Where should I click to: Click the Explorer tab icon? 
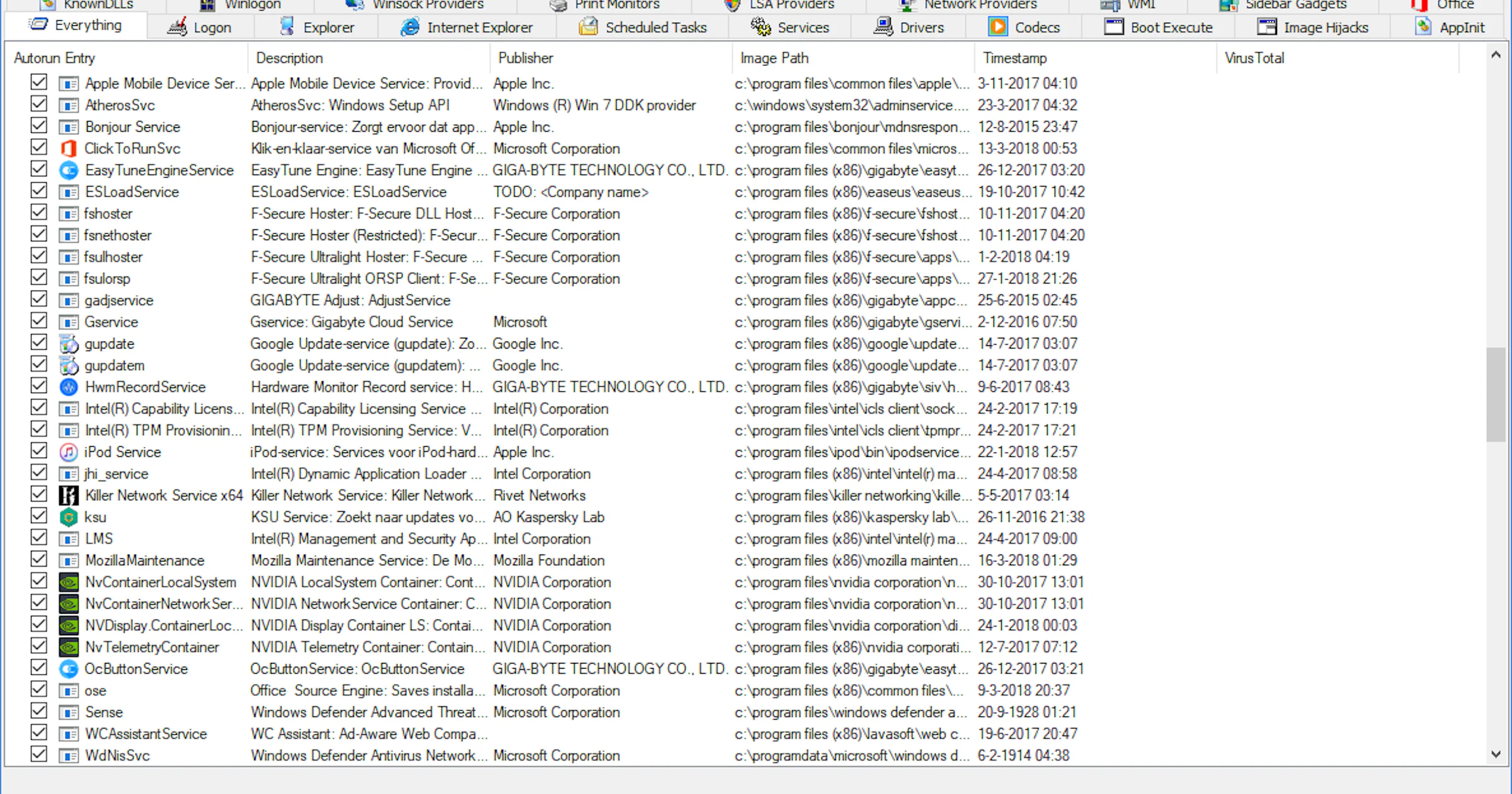pos(287,27)
